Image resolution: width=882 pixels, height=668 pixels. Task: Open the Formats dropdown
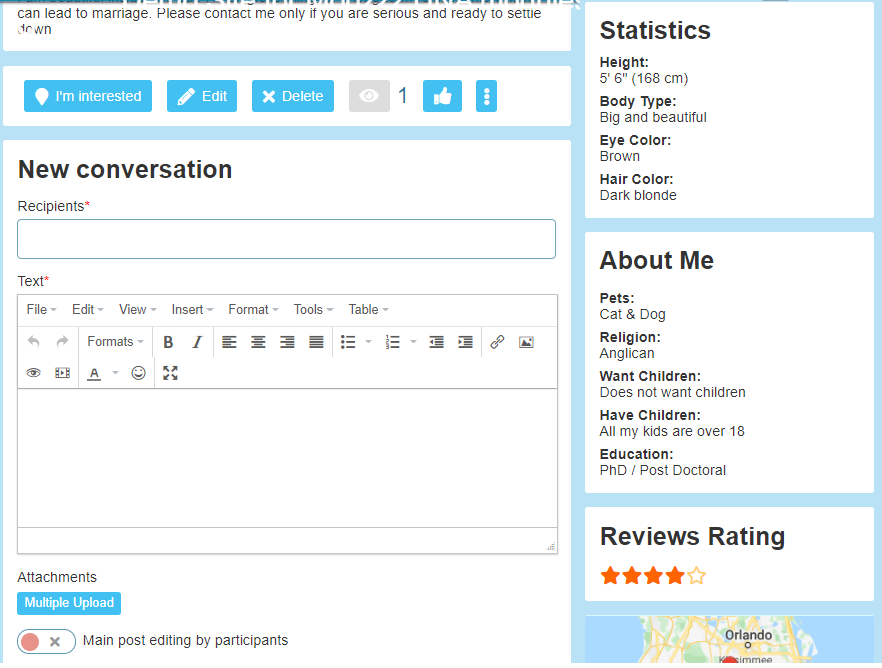pyautogui.click(x=115, y=342)
